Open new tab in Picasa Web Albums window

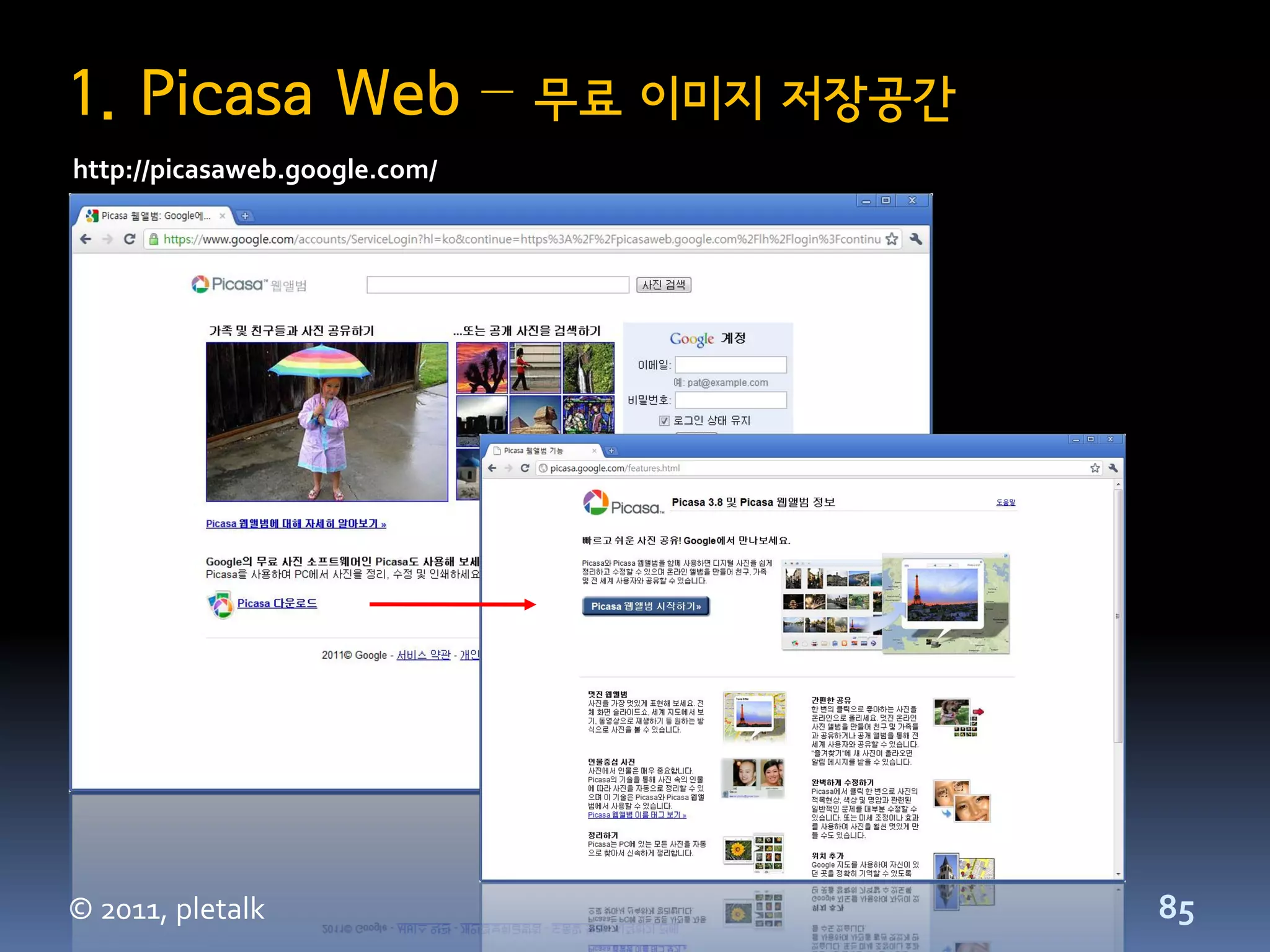click(245, 216)
